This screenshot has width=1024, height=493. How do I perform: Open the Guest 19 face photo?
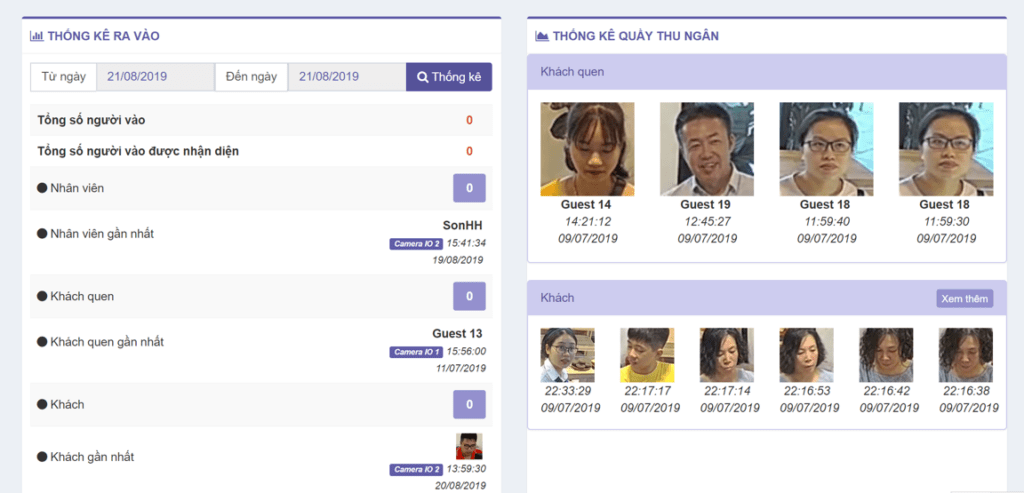[x=706, y=149]
